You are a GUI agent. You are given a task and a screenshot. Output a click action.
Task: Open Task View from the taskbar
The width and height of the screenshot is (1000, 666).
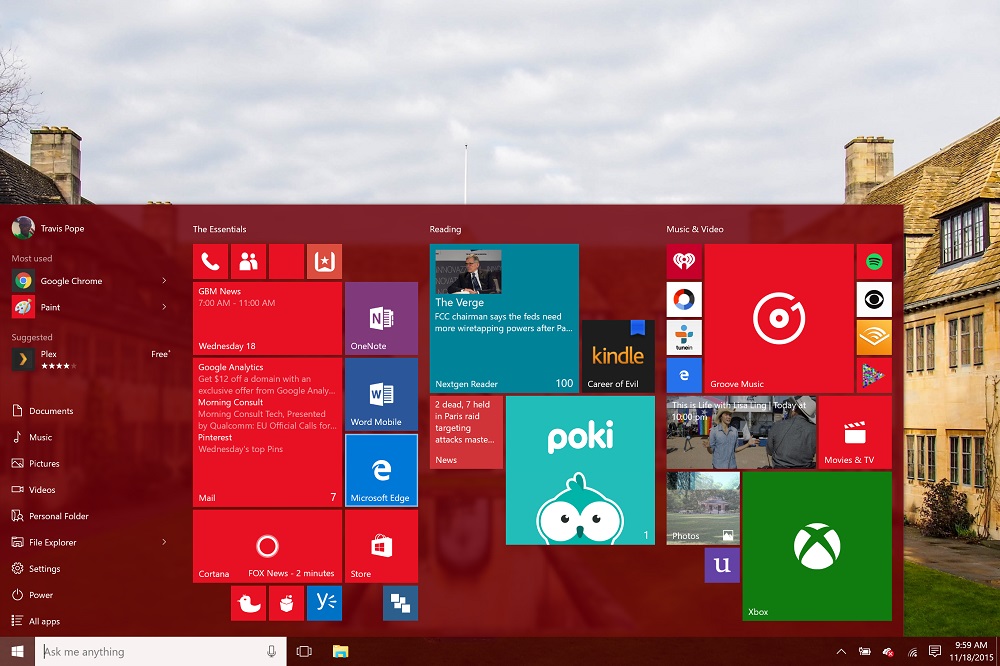click(304, 652)
